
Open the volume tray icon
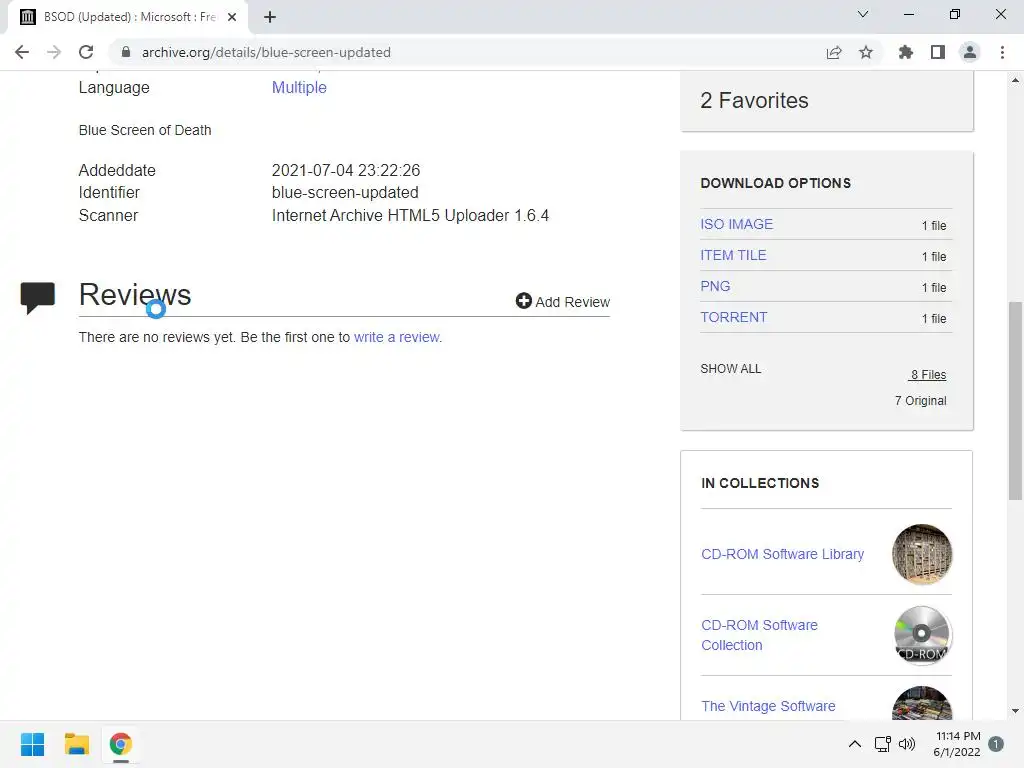[907, 744]
